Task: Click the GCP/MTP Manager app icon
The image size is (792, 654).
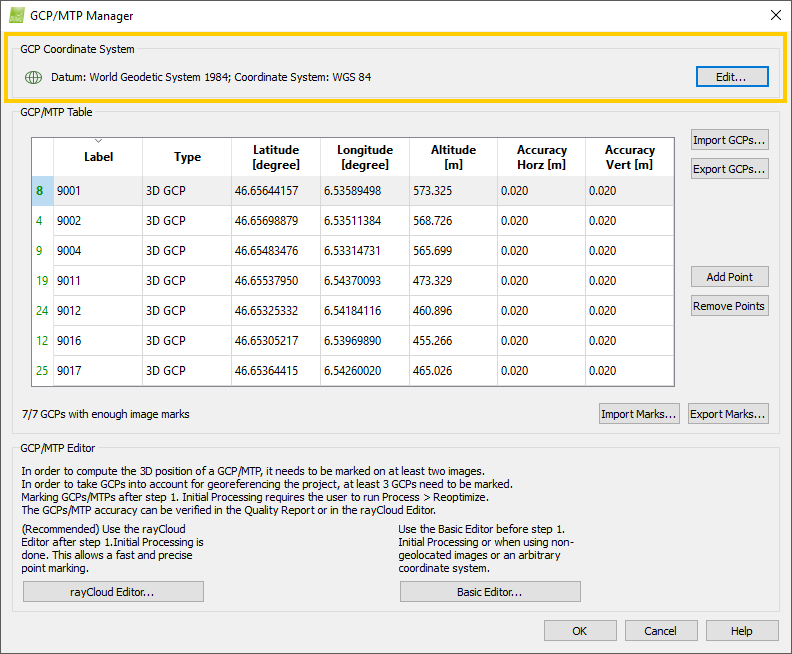Action: coord(17,16)
